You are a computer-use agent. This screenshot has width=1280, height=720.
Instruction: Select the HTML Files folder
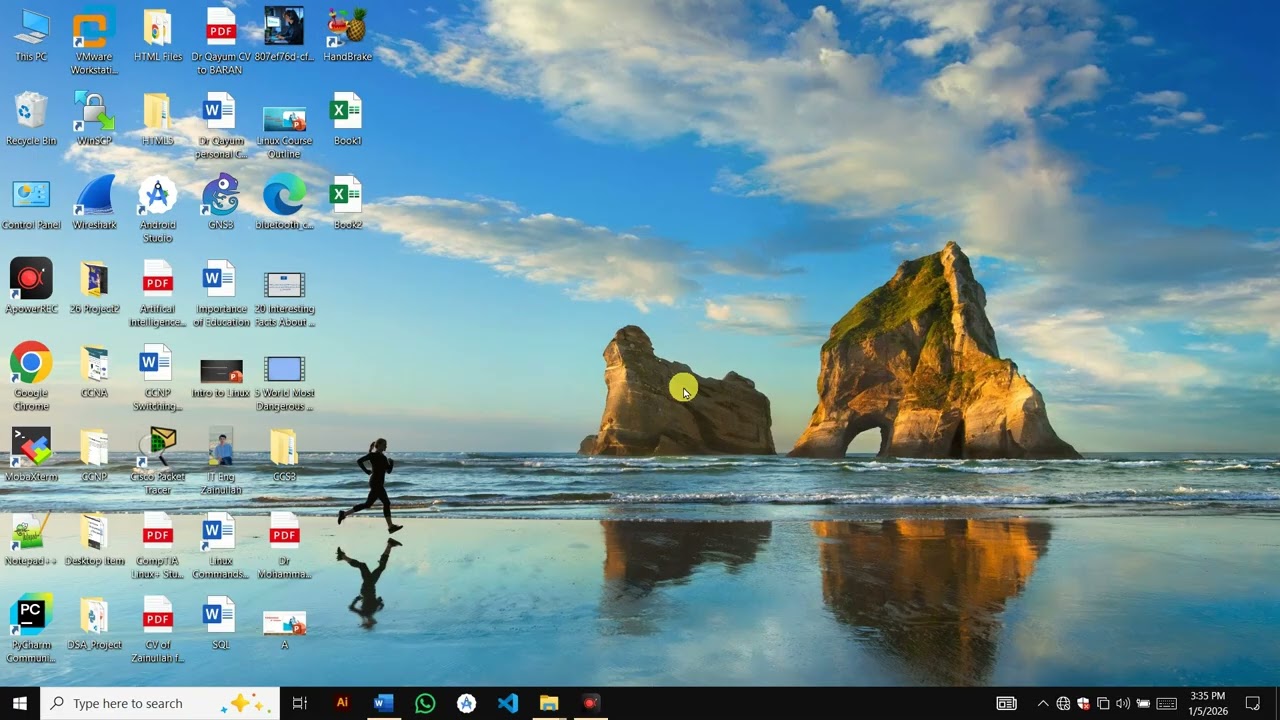[x=158, y=35]
